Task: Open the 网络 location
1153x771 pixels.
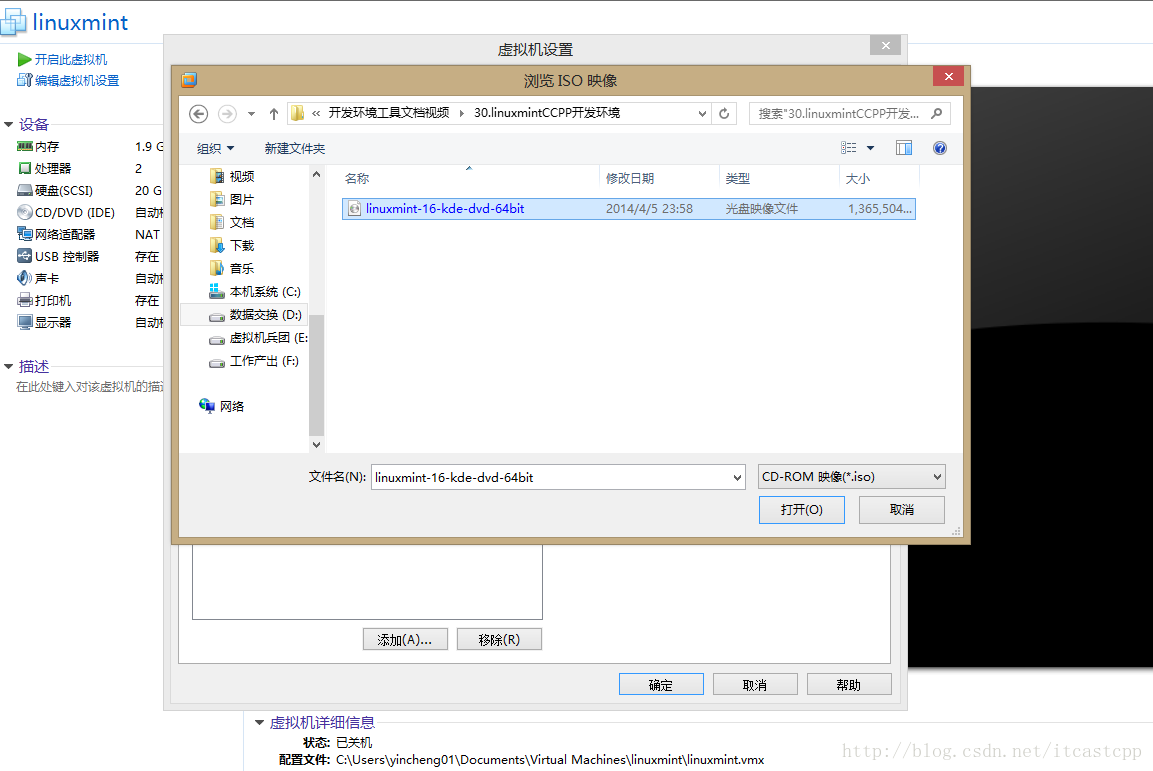Action: 221,406
